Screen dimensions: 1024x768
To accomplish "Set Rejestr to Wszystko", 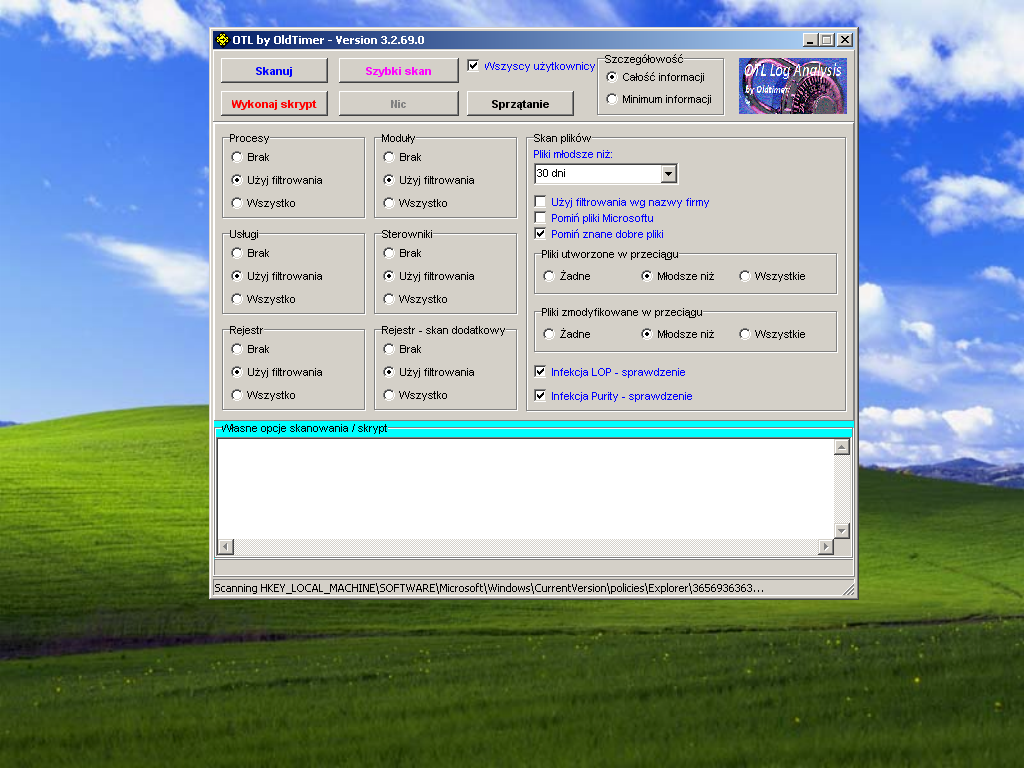I will 237,395.
